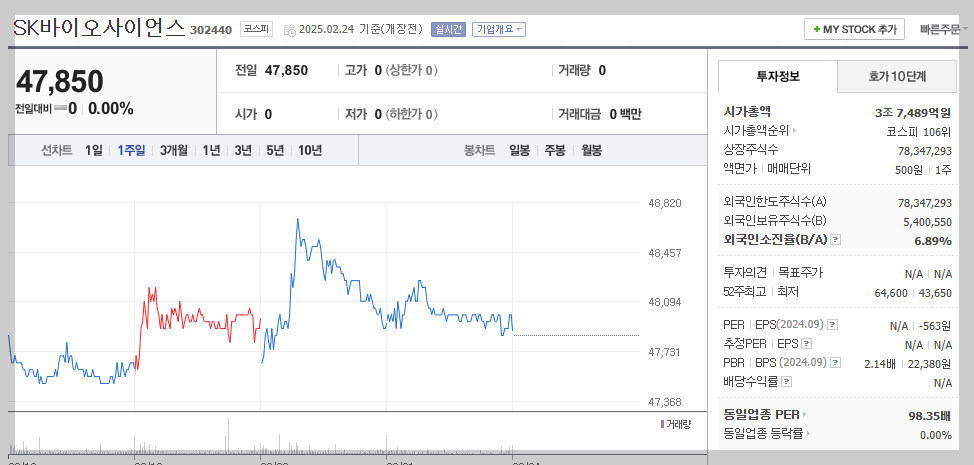Show the 월봉 candlestick chart
The image size is (974, 465).
[x=591, y=150]
